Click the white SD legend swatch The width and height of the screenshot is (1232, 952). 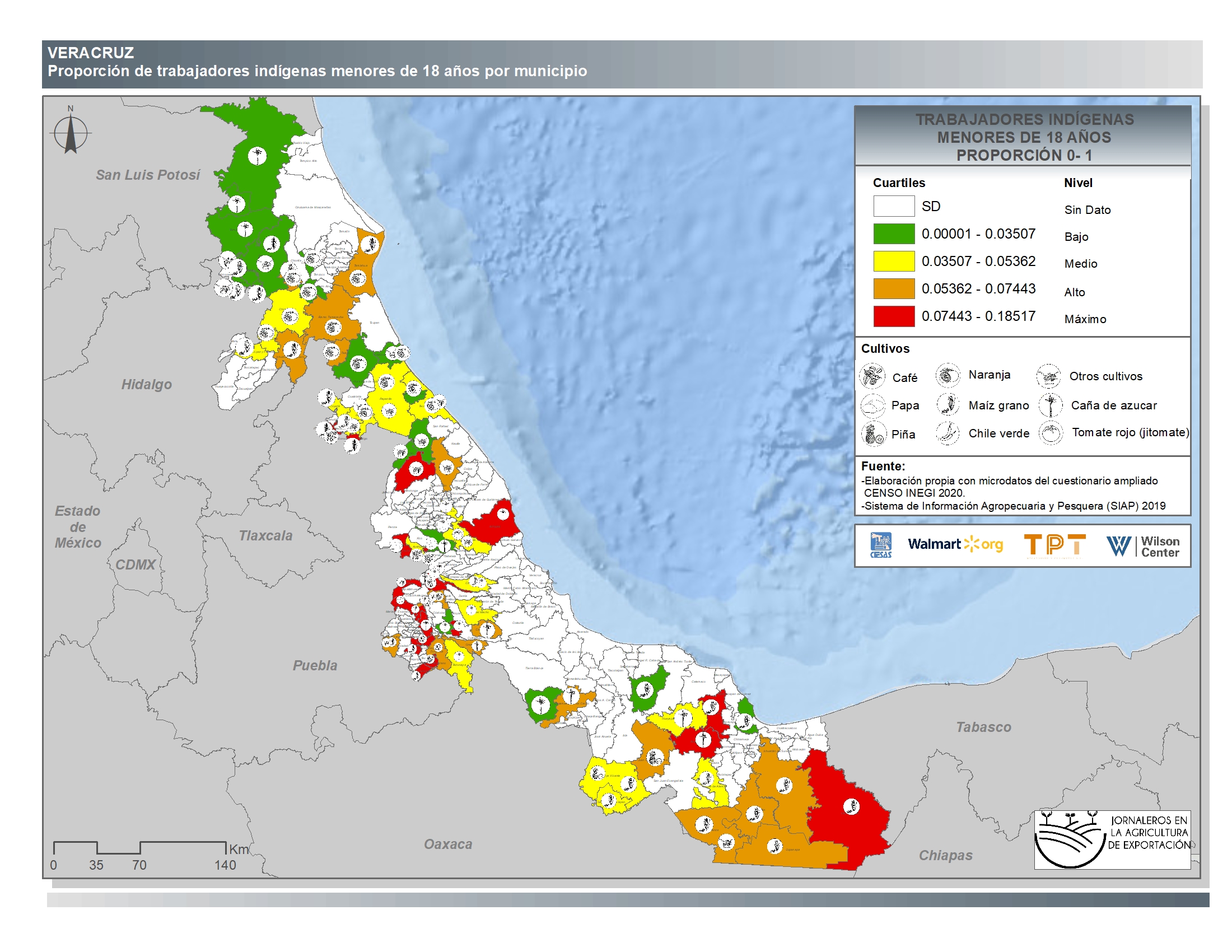pos(894,206)
